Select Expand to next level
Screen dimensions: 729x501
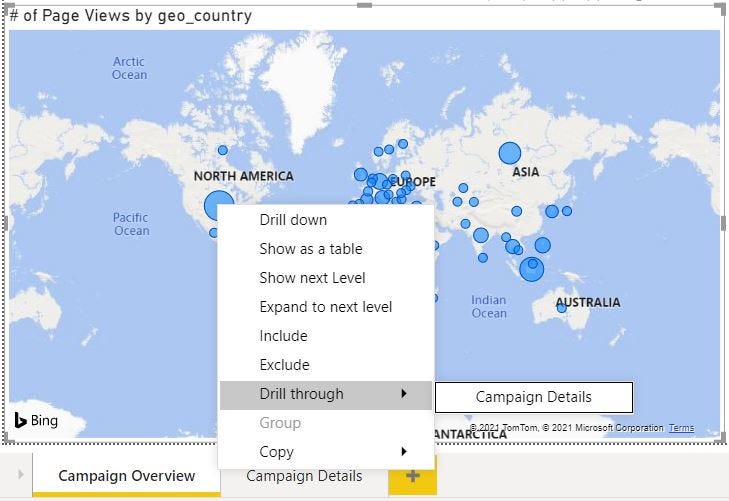[325, 307]
